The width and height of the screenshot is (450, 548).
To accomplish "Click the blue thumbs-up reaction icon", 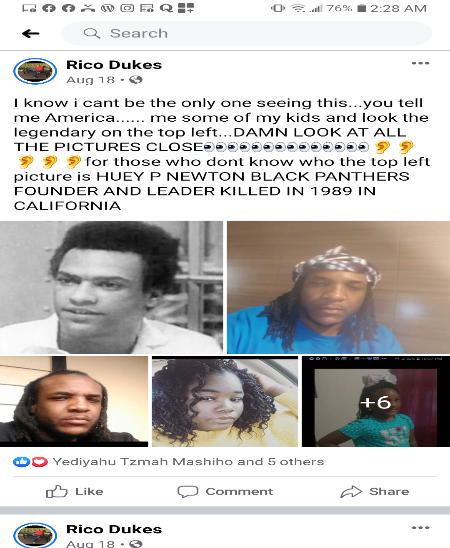I will click(x=21, y=462).
